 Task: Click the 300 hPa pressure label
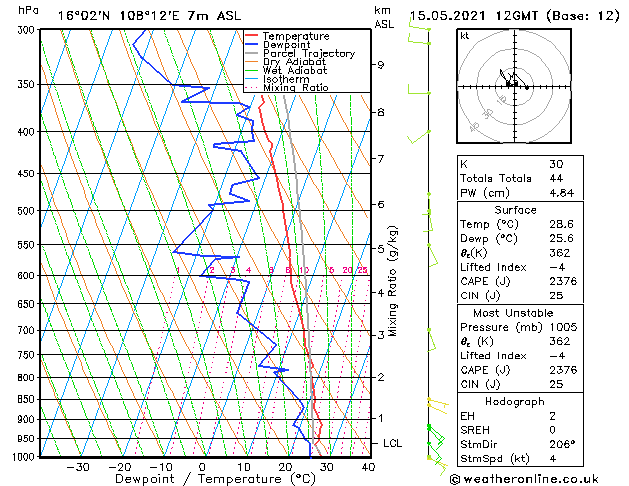(26, 30)
